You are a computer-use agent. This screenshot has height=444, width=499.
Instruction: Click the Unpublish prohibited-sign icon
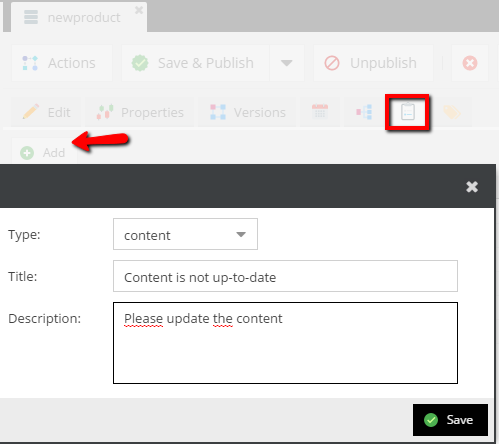pyautogui.click(x=332, y=63)
